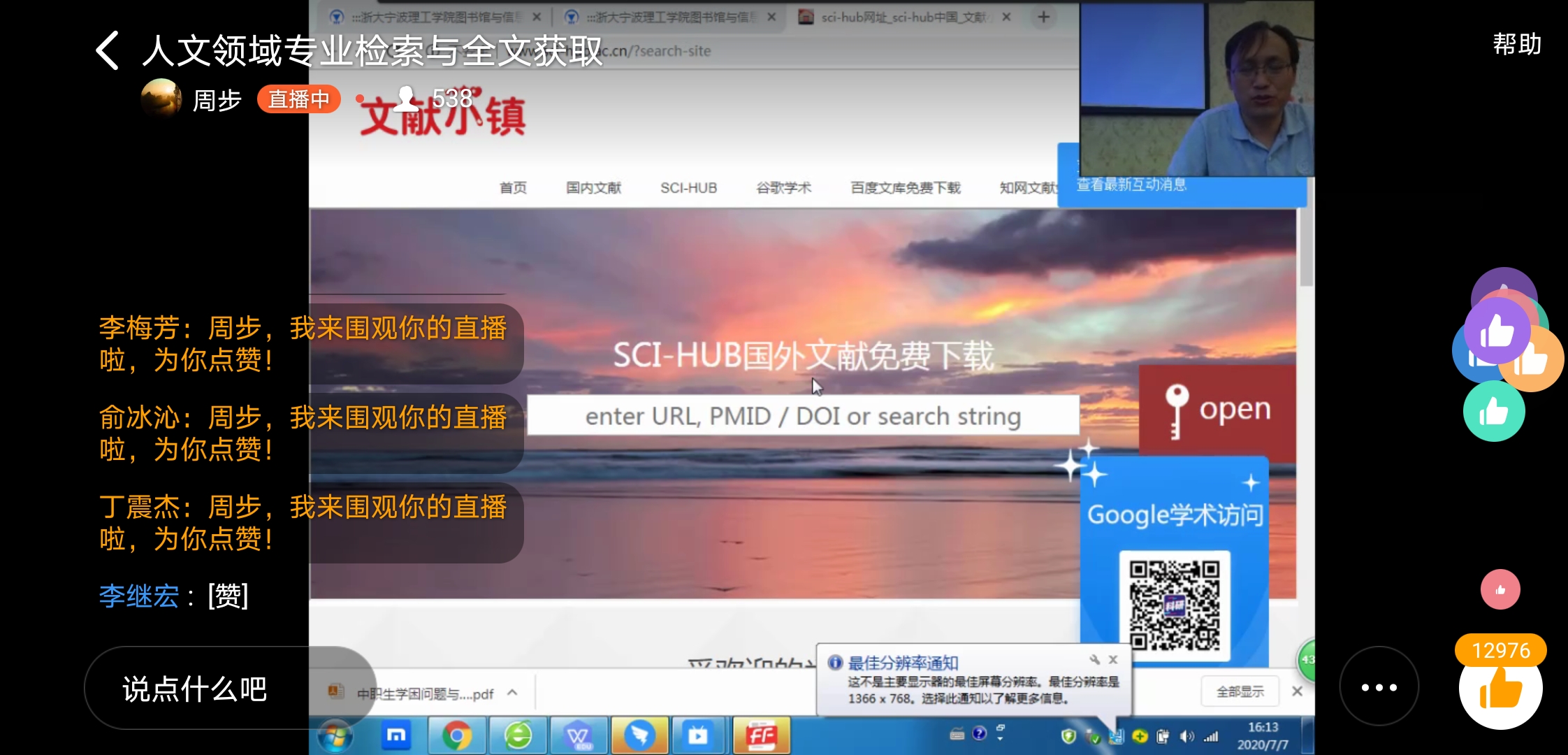This screenshot has width=1568, height=755.
Task: Tap 帮助 help link at top right
Action: [x=1516, y=45]
